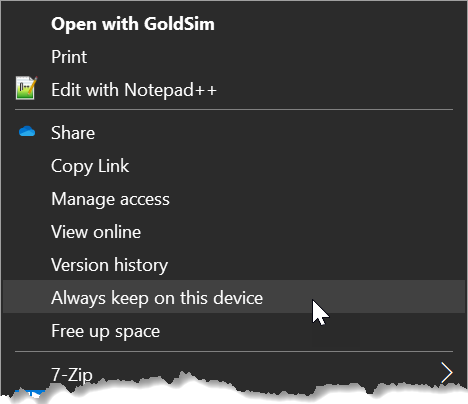
Task: Click the Copy Link text label
Action: pos(90,166)
